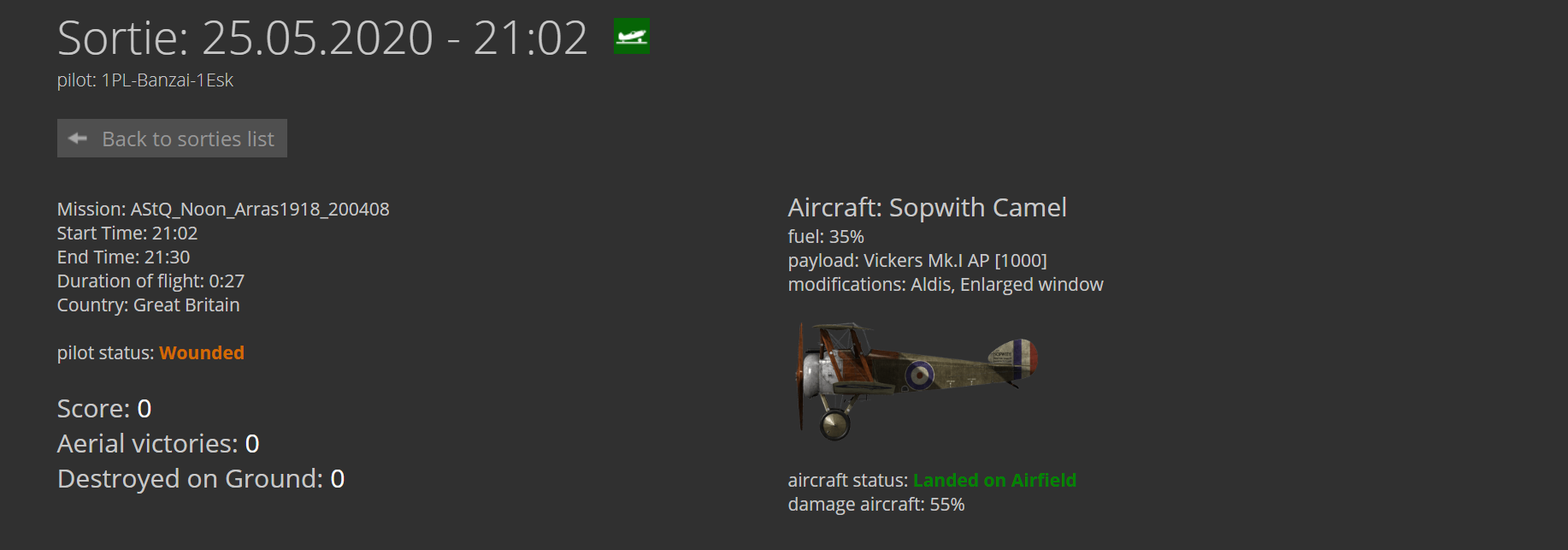Click the Duration of flight 0:27 line
Viewport: 1568px width, 550px height.
150,281
